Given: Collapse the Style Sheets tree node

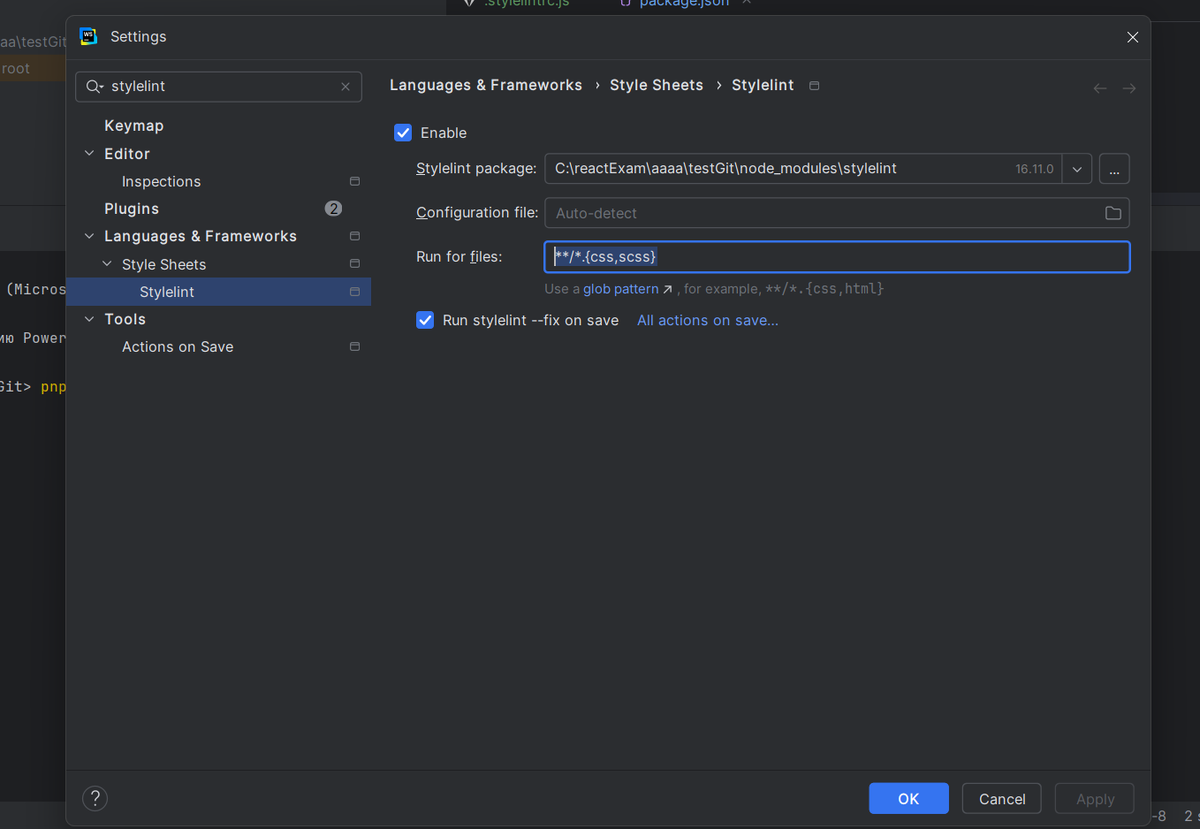Looking at the screenshot, I should coord(107,264).
